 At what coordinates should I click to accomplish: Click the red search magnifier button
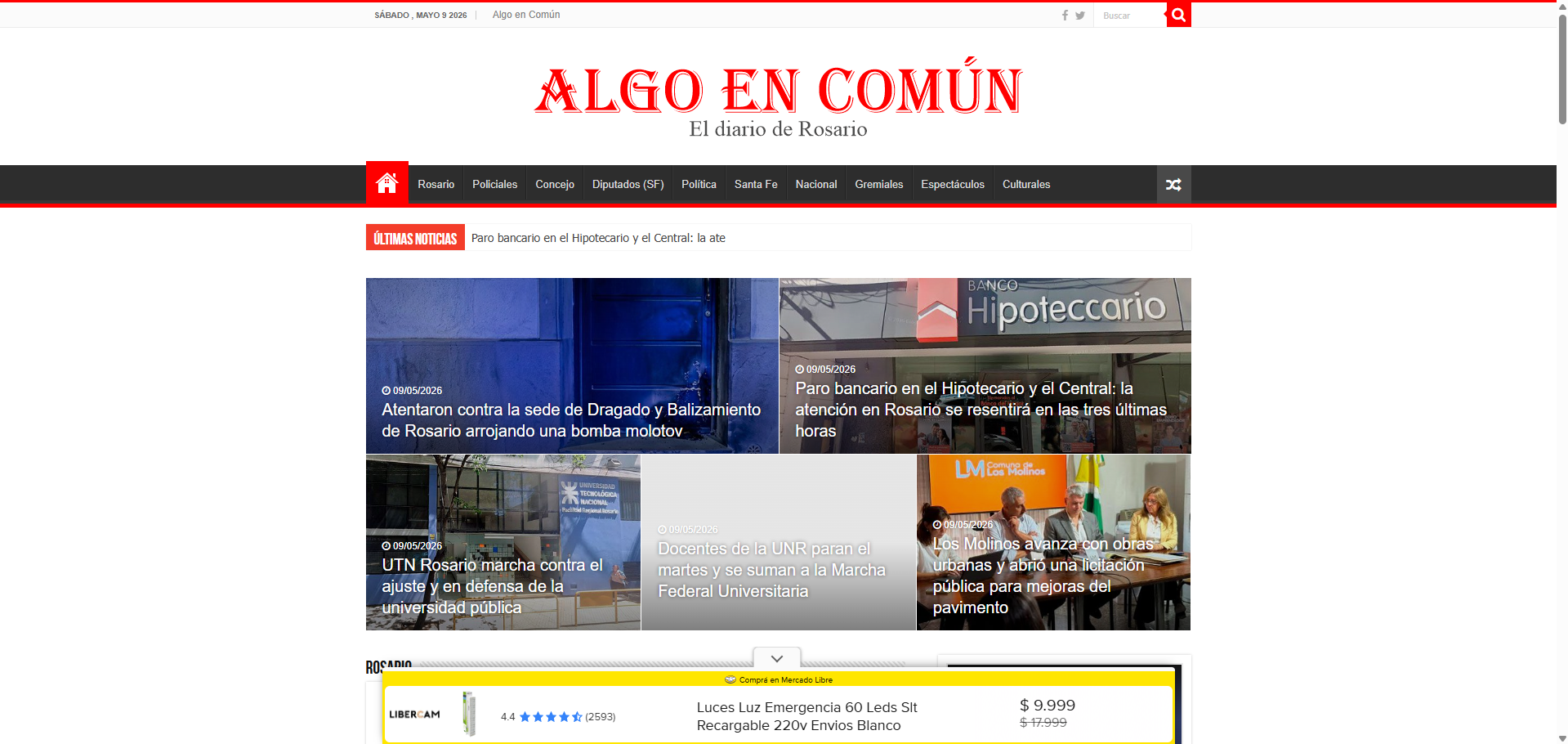[1178, 15]
